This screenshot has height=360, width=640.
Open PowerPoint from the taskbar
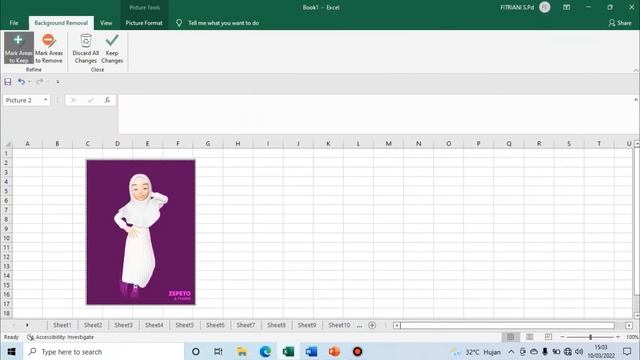[334, 351]
